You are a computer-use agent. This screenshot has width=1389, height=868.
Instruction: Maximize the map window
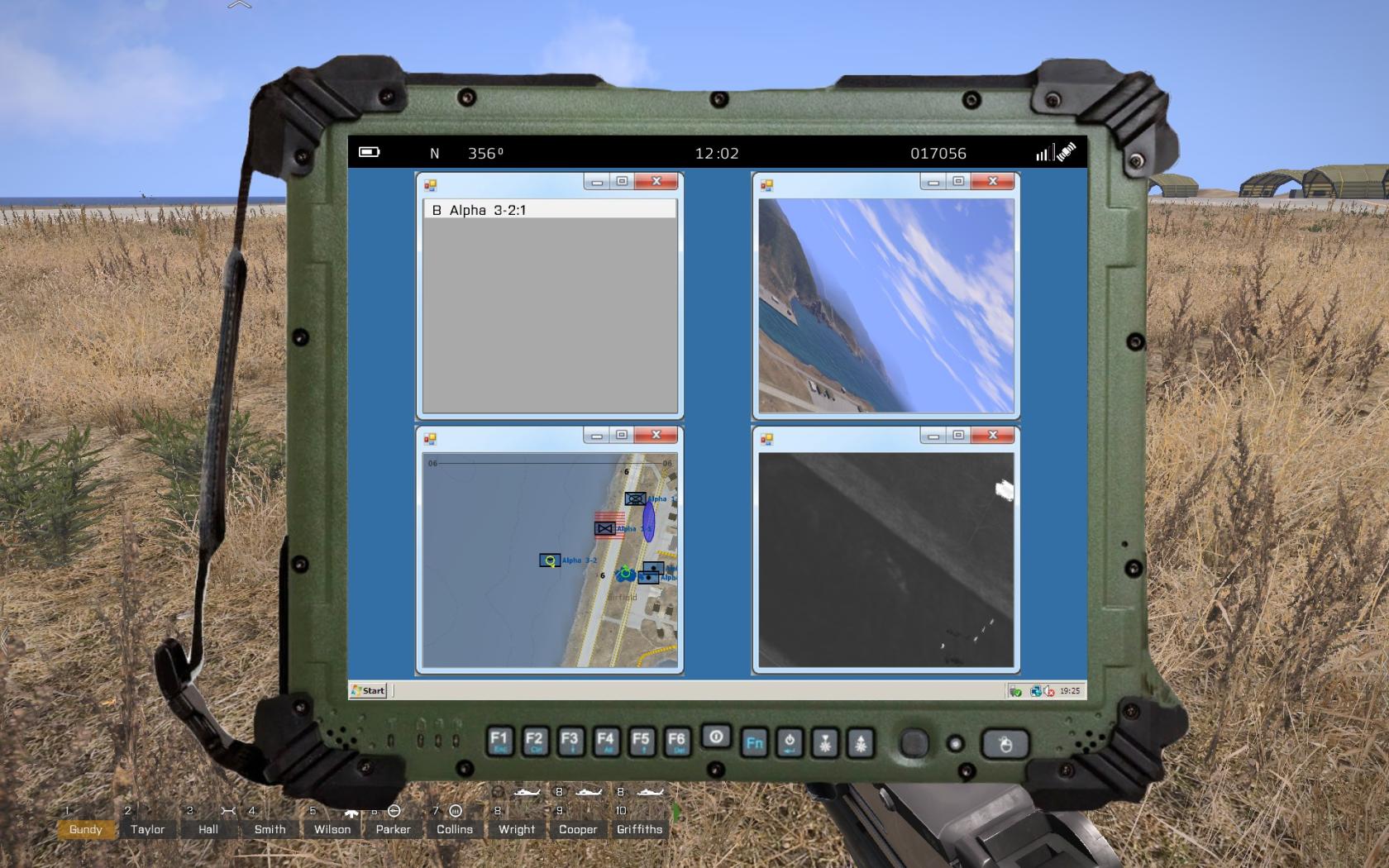[x=622, y=435]
